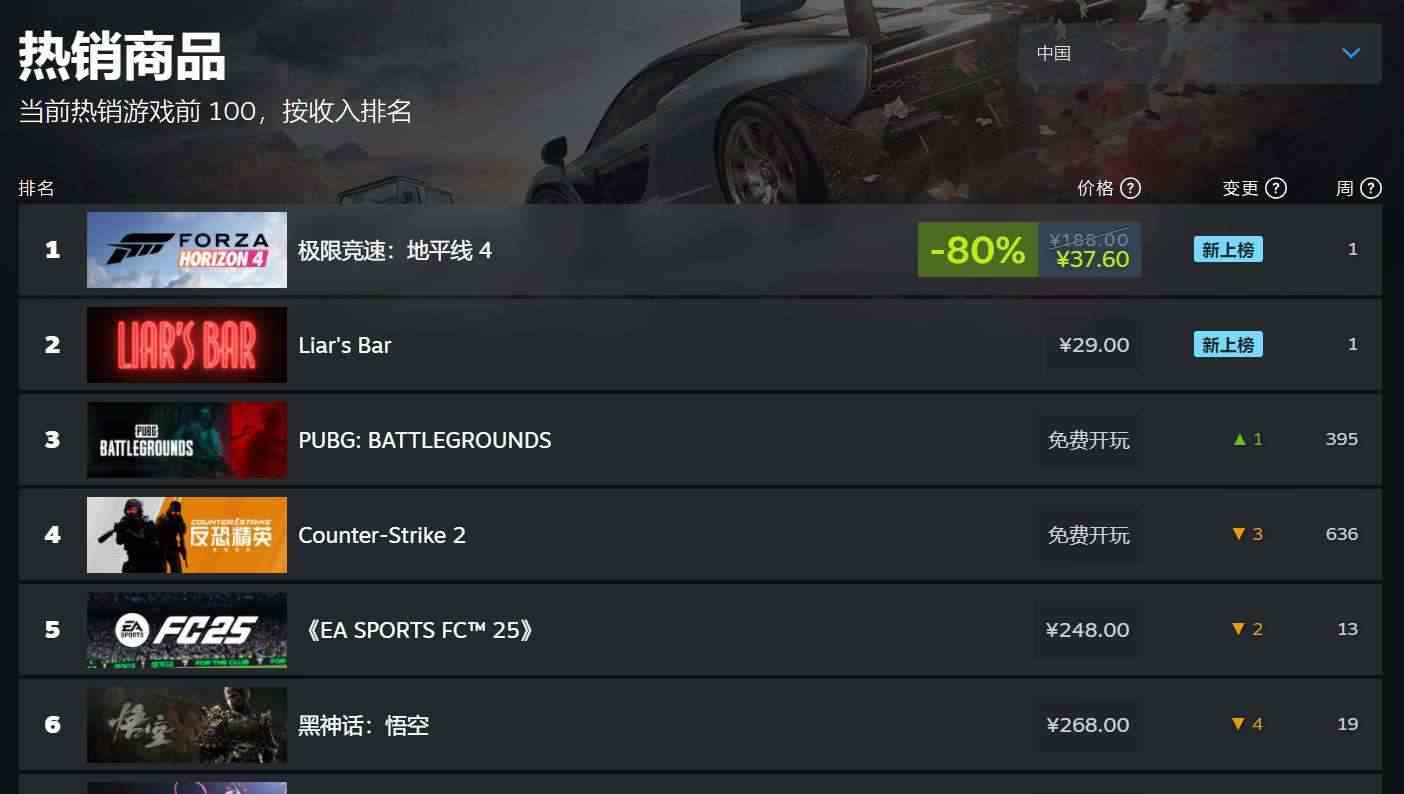Viewport: 1404px width, 794px height.
Task: Click the help icon next to 变更
Action: pyautogui.click(x=1276, y=188)
